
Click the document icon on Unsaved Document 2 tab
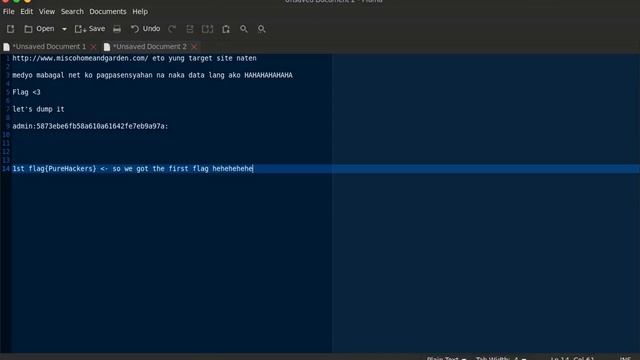[107, 47]
